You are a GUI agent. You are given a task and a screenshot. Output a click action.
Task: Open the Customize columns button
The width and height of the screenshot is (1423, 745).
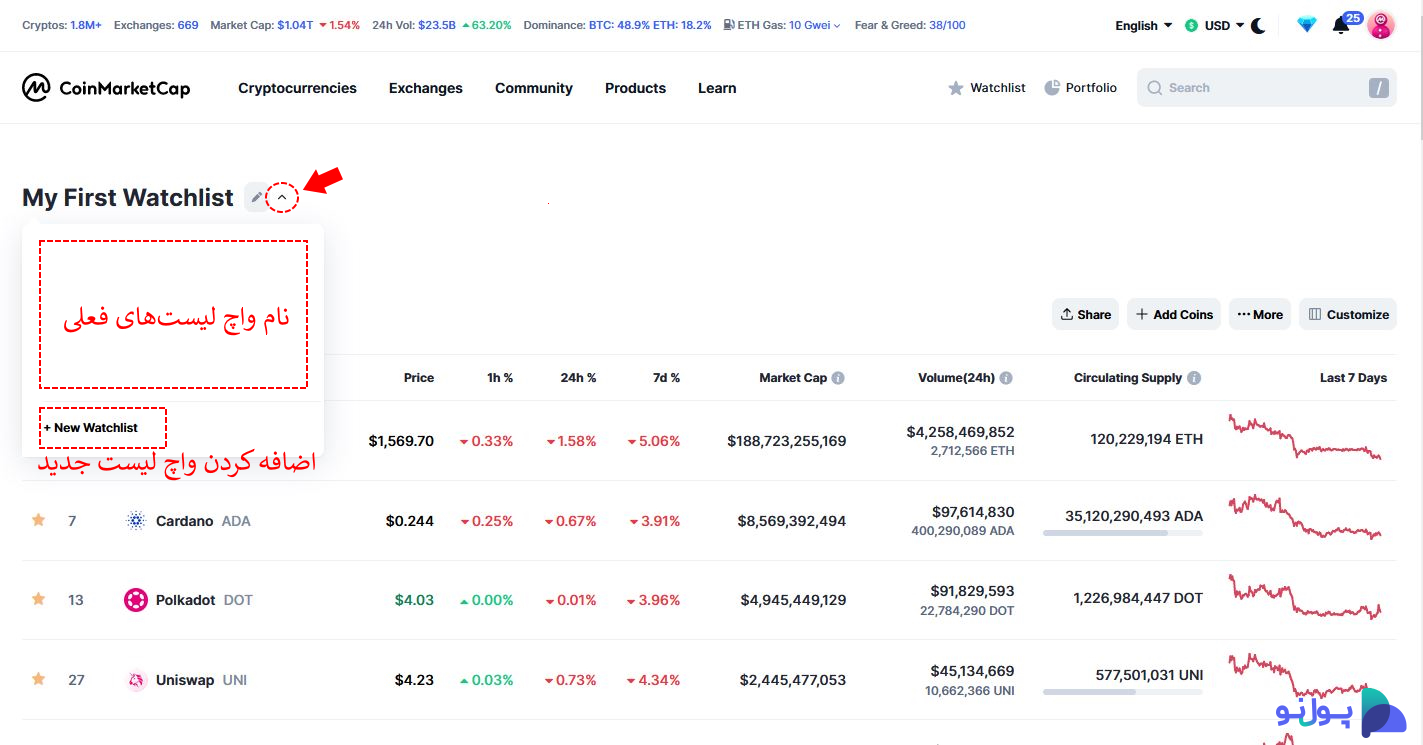click(1348, 314)
